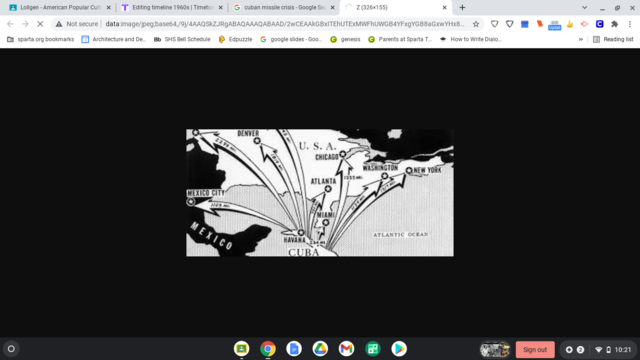Open Google Docs from the shelf
Image resolution: width=640 pixels, height=360 pixels.
coord(294,349)
